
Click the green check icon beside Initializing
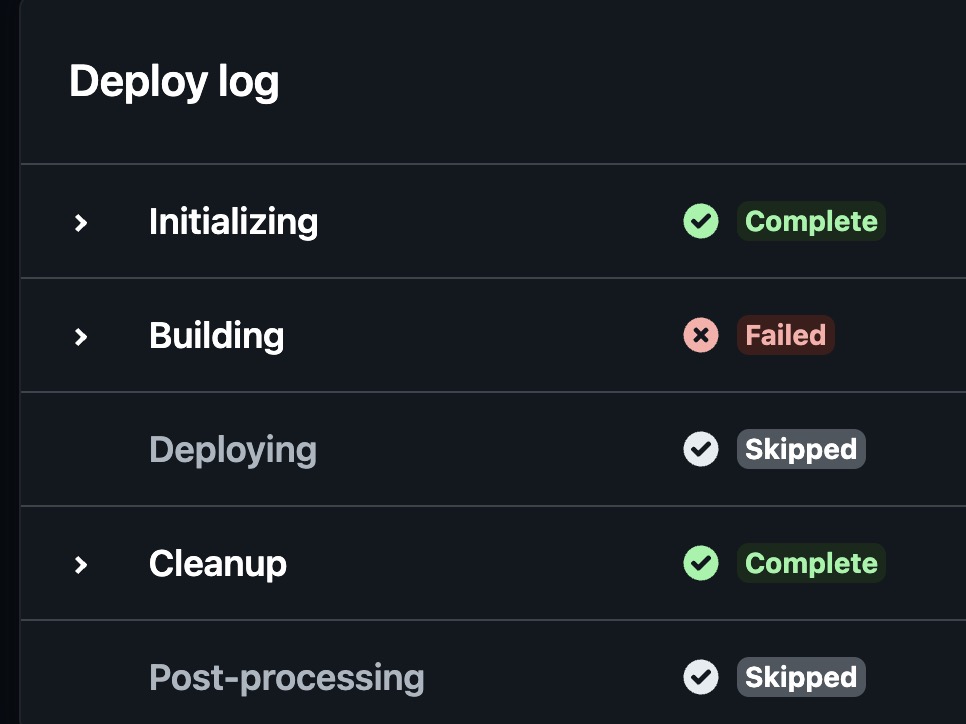click(700, 221)
